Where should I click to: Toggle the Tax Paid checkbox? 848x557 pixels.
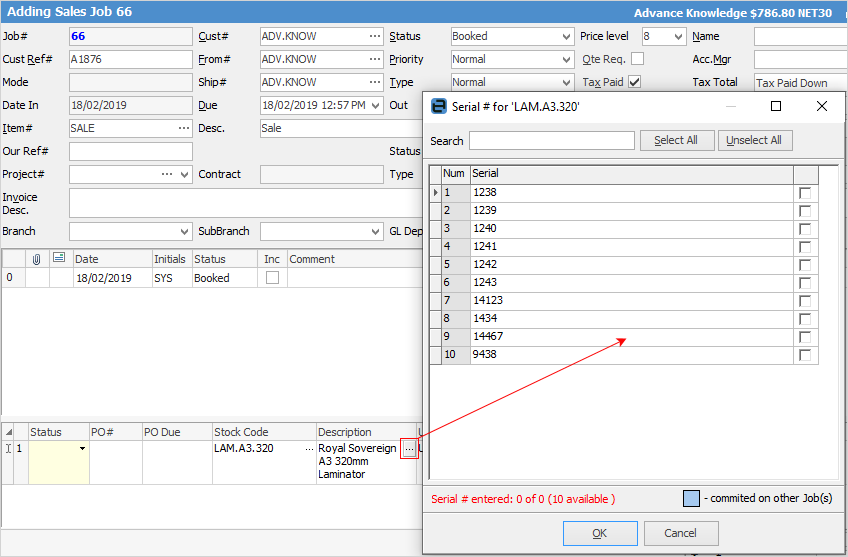point(634,82)
